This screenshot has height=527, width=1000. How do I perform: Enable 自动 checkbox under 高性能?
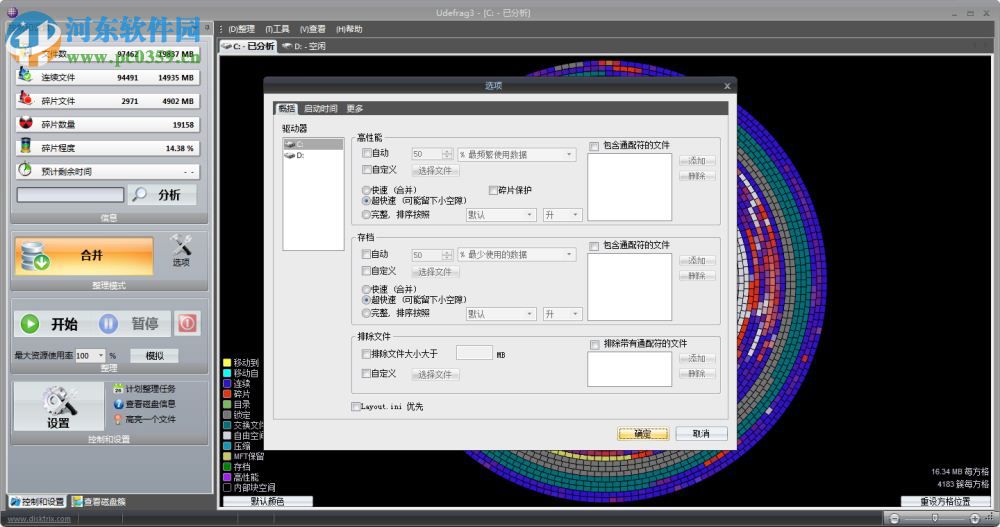pyautogui.click(x=367, y=153)
